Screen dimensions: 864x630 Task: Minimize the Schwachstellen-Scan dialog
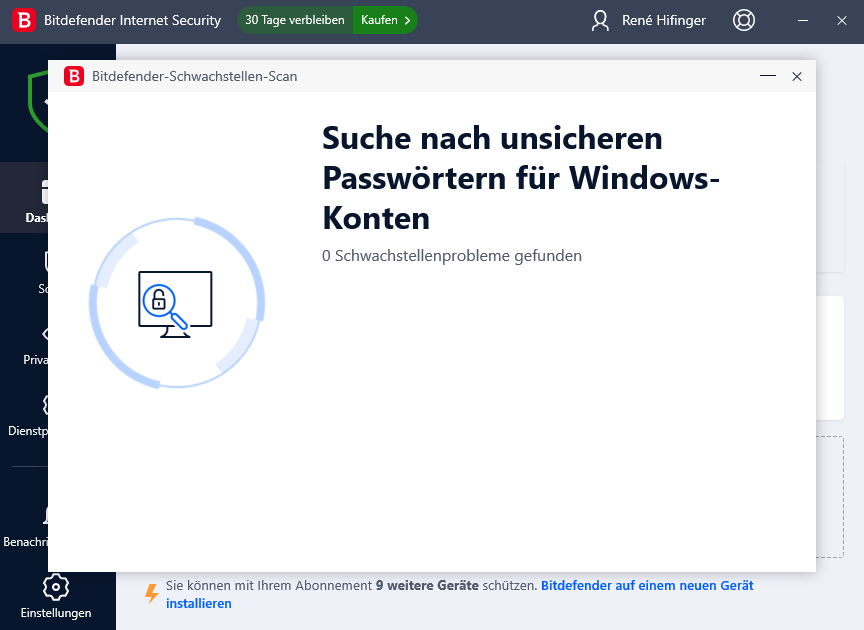point(768,76)
